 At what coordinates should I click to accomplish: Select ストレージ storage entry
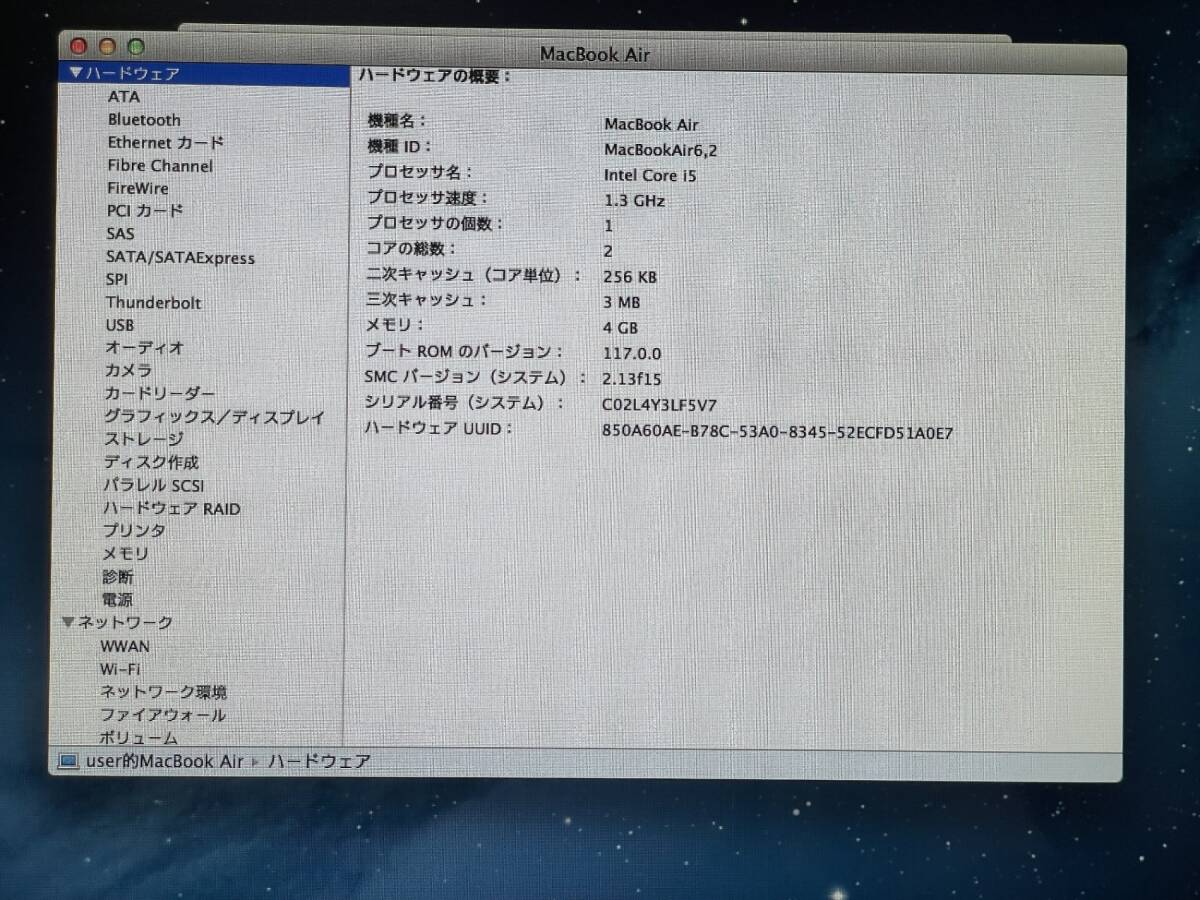pyautogui.click(x=144, y=440)
